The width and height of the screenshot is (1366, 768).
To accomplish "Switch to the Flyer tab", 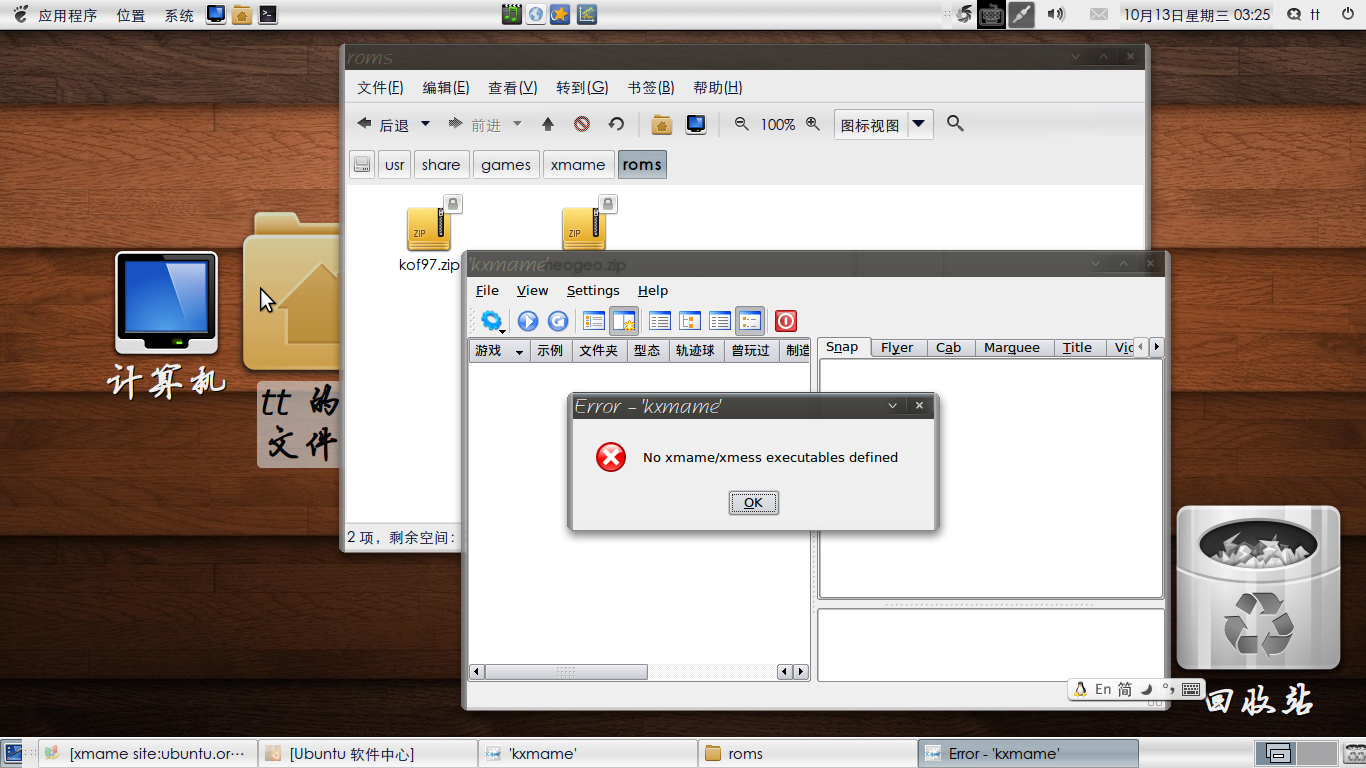I will (x=897, y=348).
